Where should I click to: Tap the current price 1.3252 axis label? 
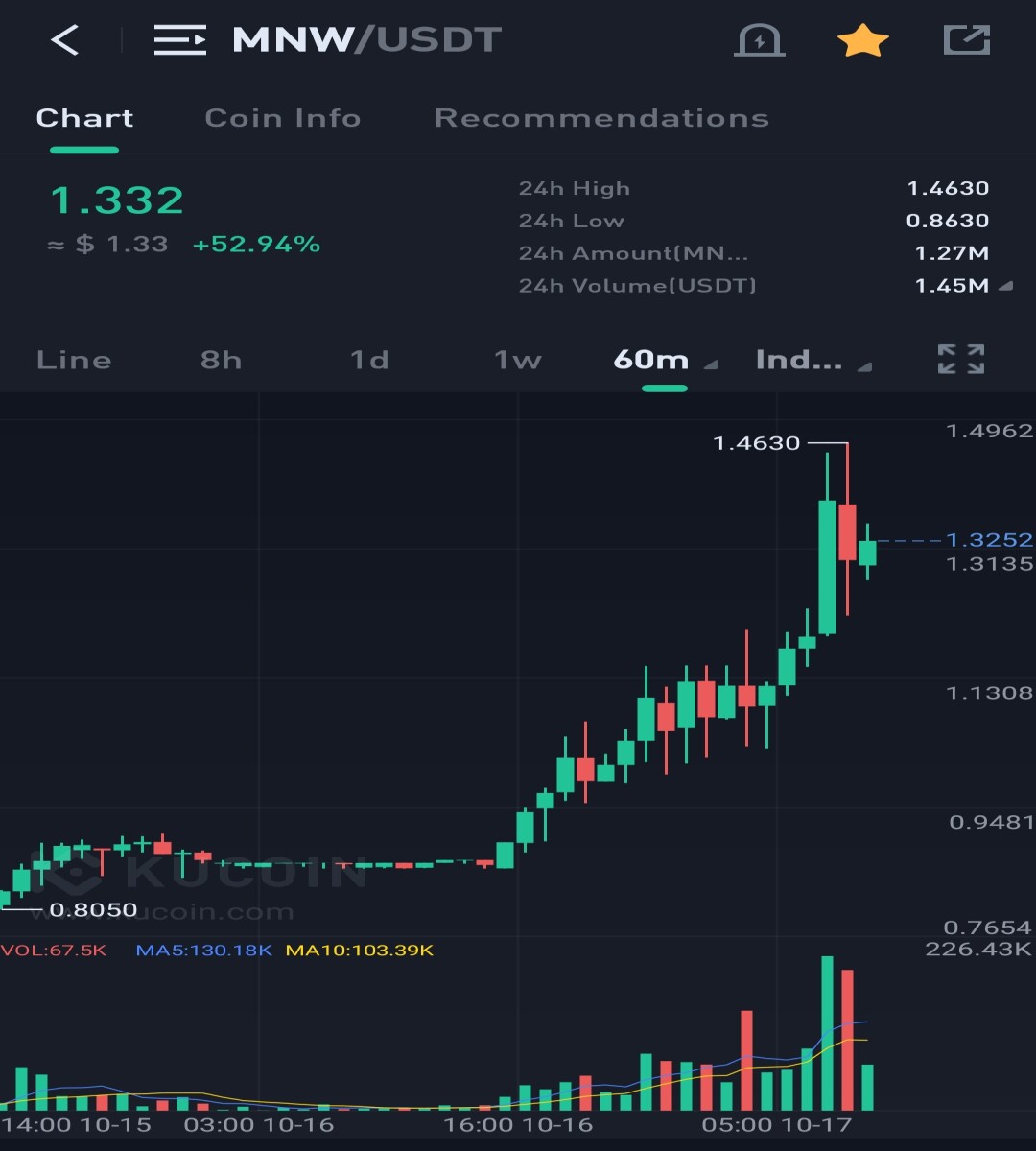point(989,540)
